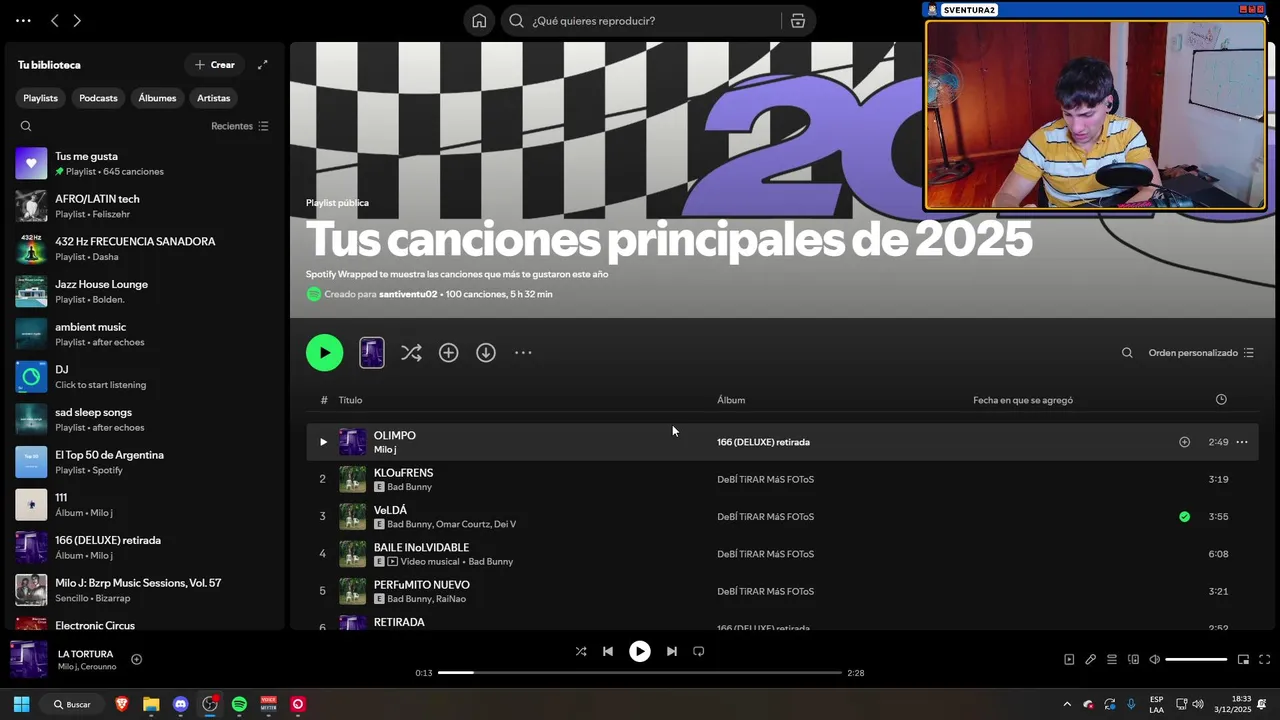This screenshot has height=720, width=1280.
Task: Open Video musical link on BAILE INoLVIDABLE
Action: coord(431,562)
